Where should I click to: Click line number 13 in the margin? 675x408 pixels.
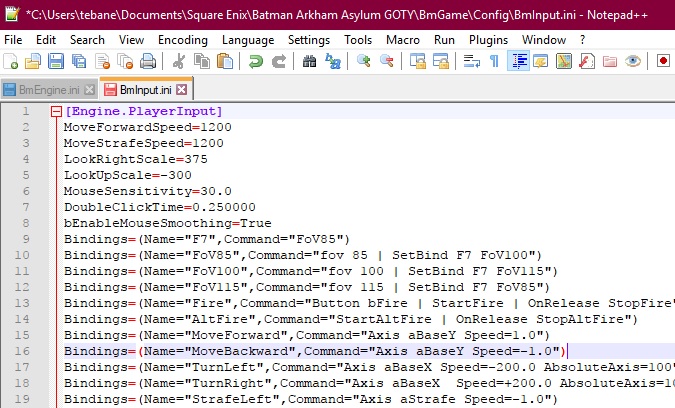pyautogui.click(x=22, y=303)
